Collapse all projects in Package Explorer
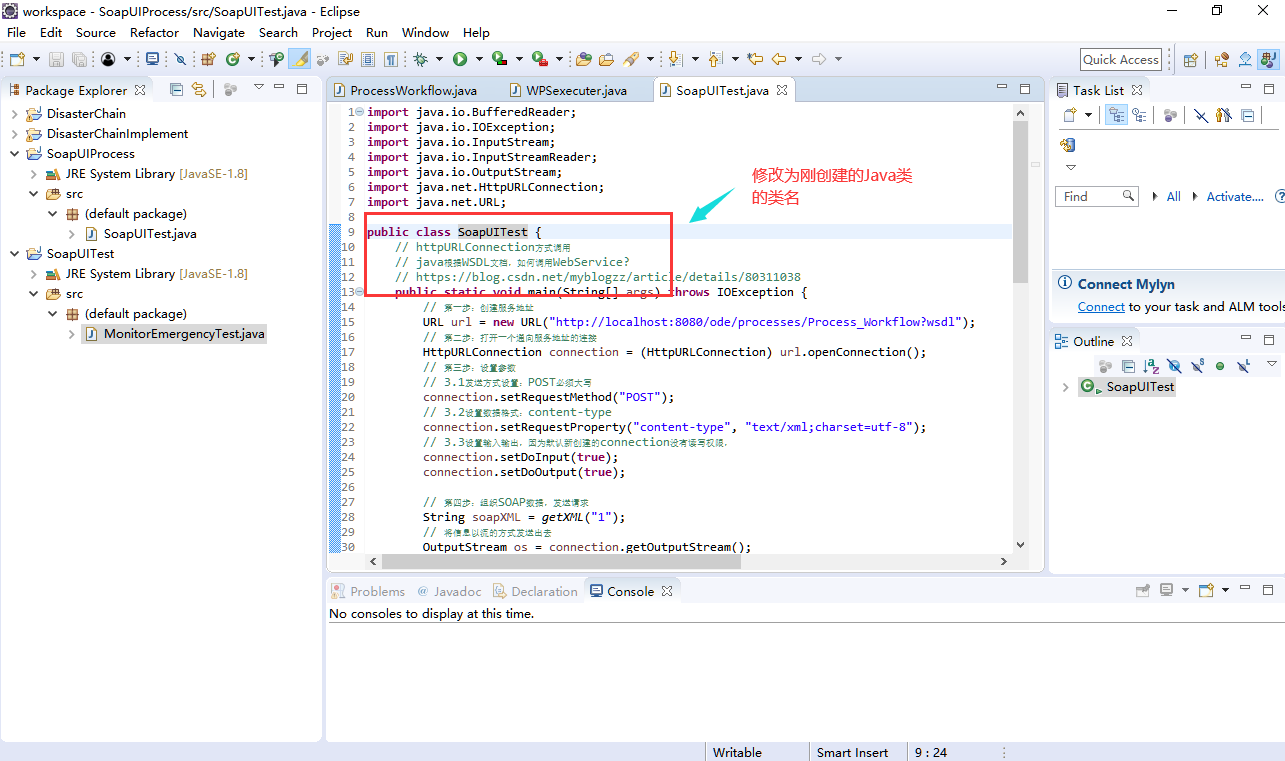This screenshot has width=1285, height=761. (x=176, y=89)
